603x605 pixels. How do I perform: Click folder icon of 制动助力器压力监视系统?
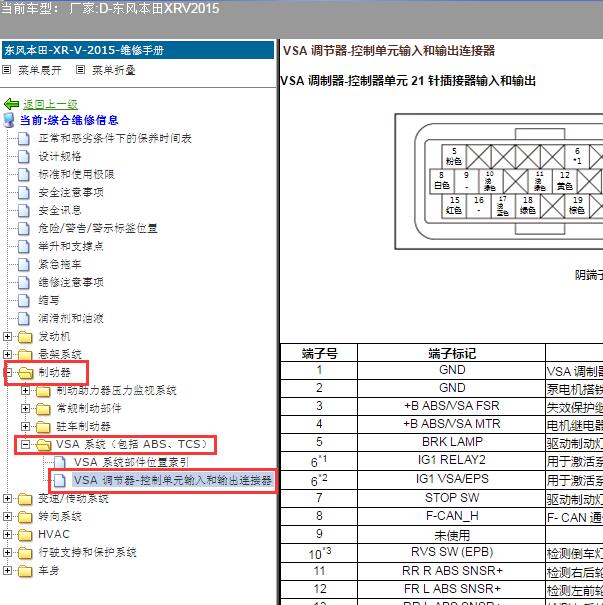pos(43,391)
